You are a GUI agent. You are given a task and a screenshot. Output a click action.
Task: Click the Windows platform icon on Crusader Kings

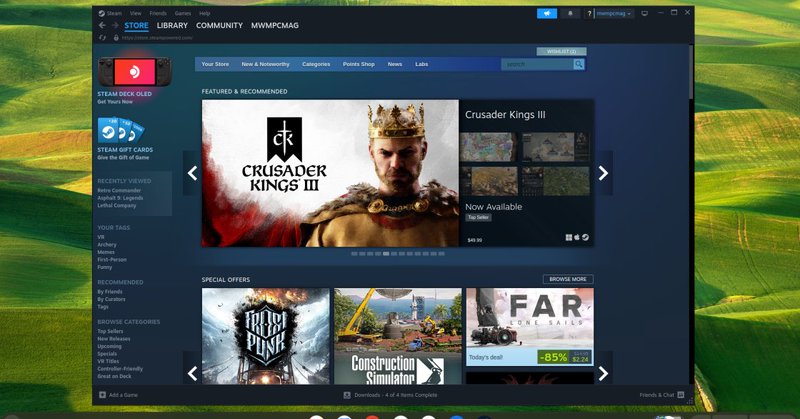[x=568, y=237]
